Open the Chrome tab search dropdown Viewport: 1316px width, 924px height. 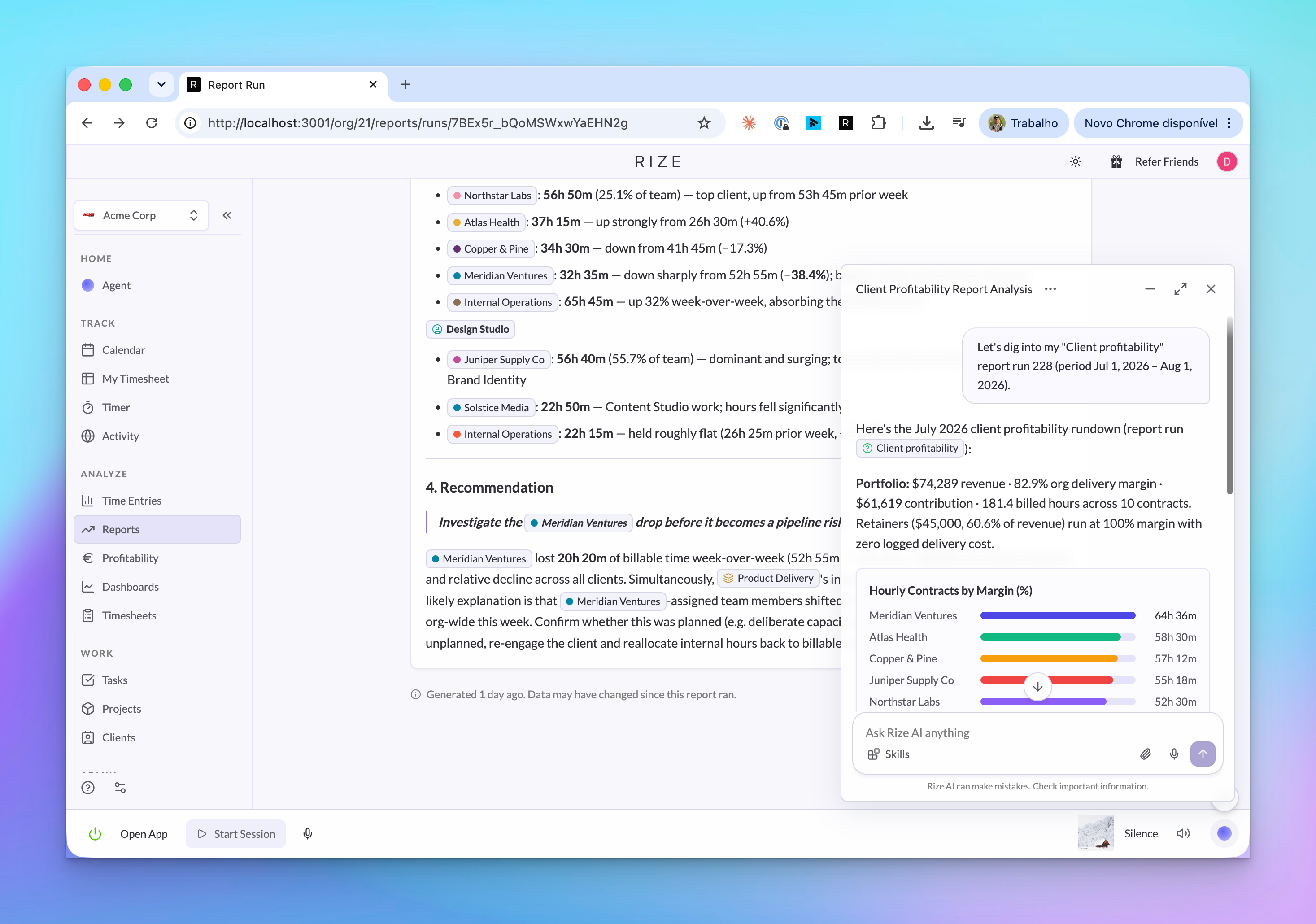click(x=161, y=85)
